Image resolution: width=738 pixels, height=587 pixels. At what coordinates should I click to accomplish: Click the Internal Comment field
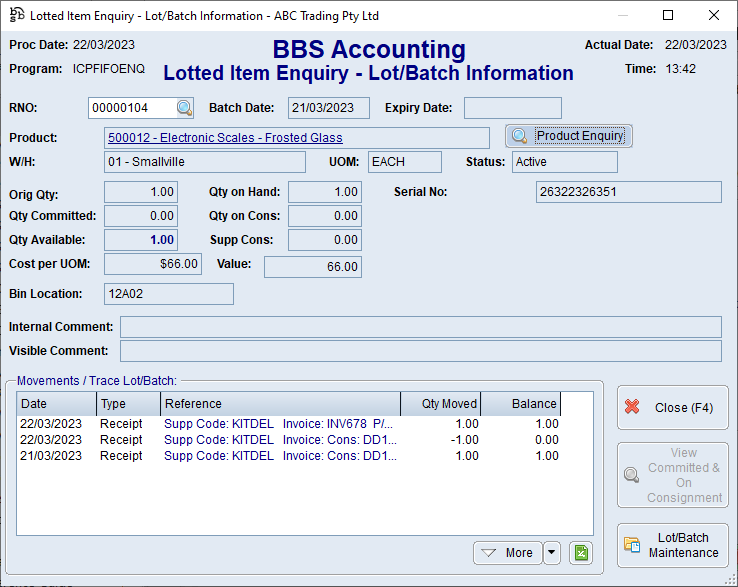[x=420, y=327]
